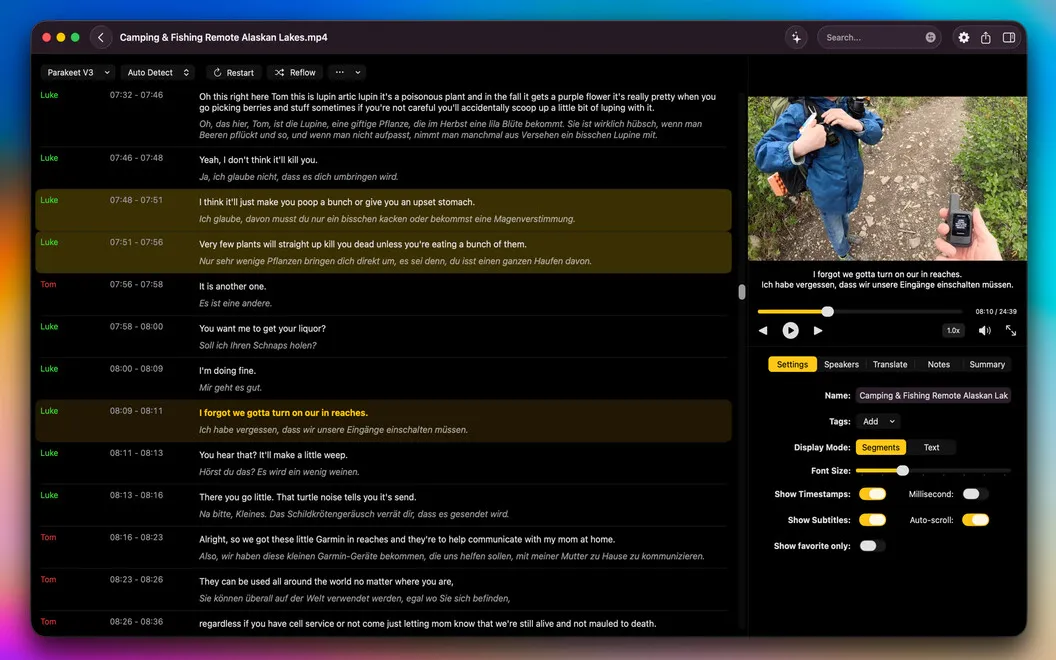The image size is (1056, 660).
Task: Click the share export icon
Action: [x=985, y=38]
